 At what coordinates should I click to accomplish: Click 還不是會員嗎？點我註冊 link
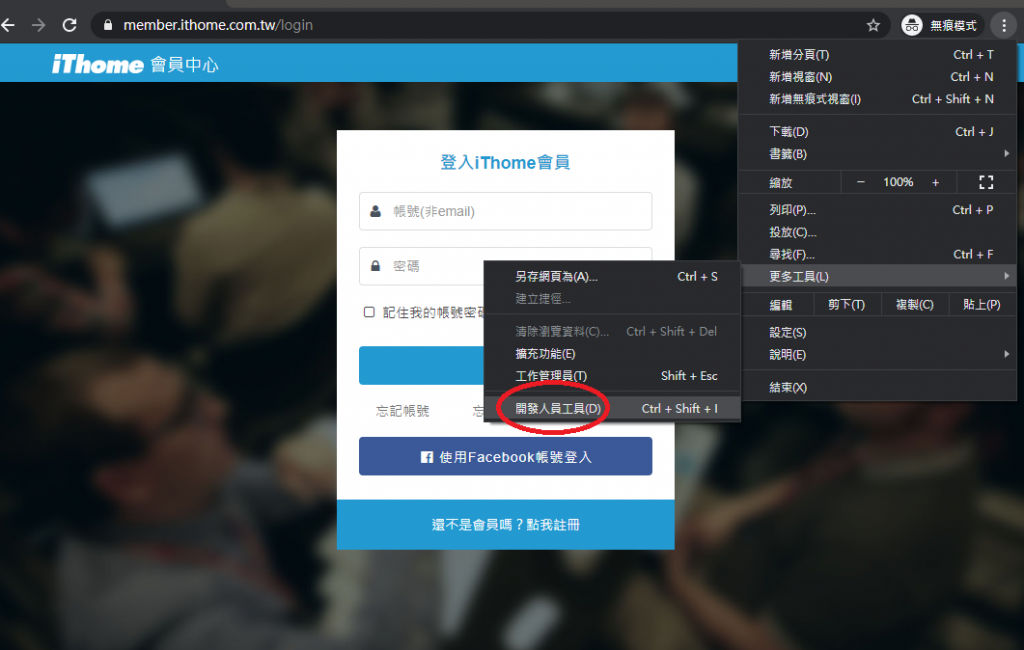pyautogui.click(x=505, y=525)
